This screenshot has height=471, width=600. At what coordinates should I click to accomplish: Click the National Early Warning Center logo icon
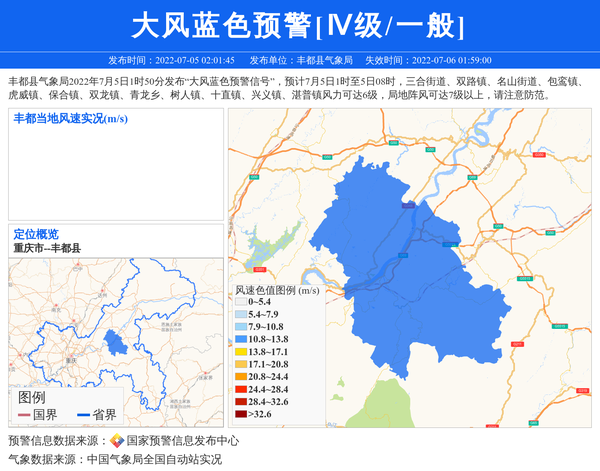pos(117,441)
